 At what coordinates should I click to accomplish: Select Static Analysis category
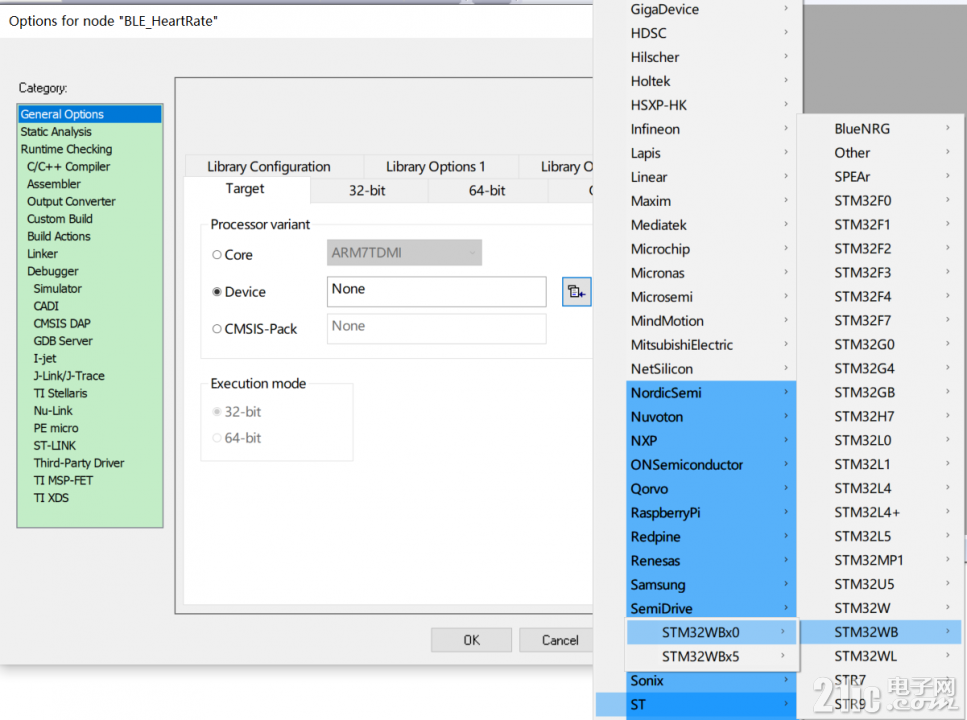tap(90, 131)
